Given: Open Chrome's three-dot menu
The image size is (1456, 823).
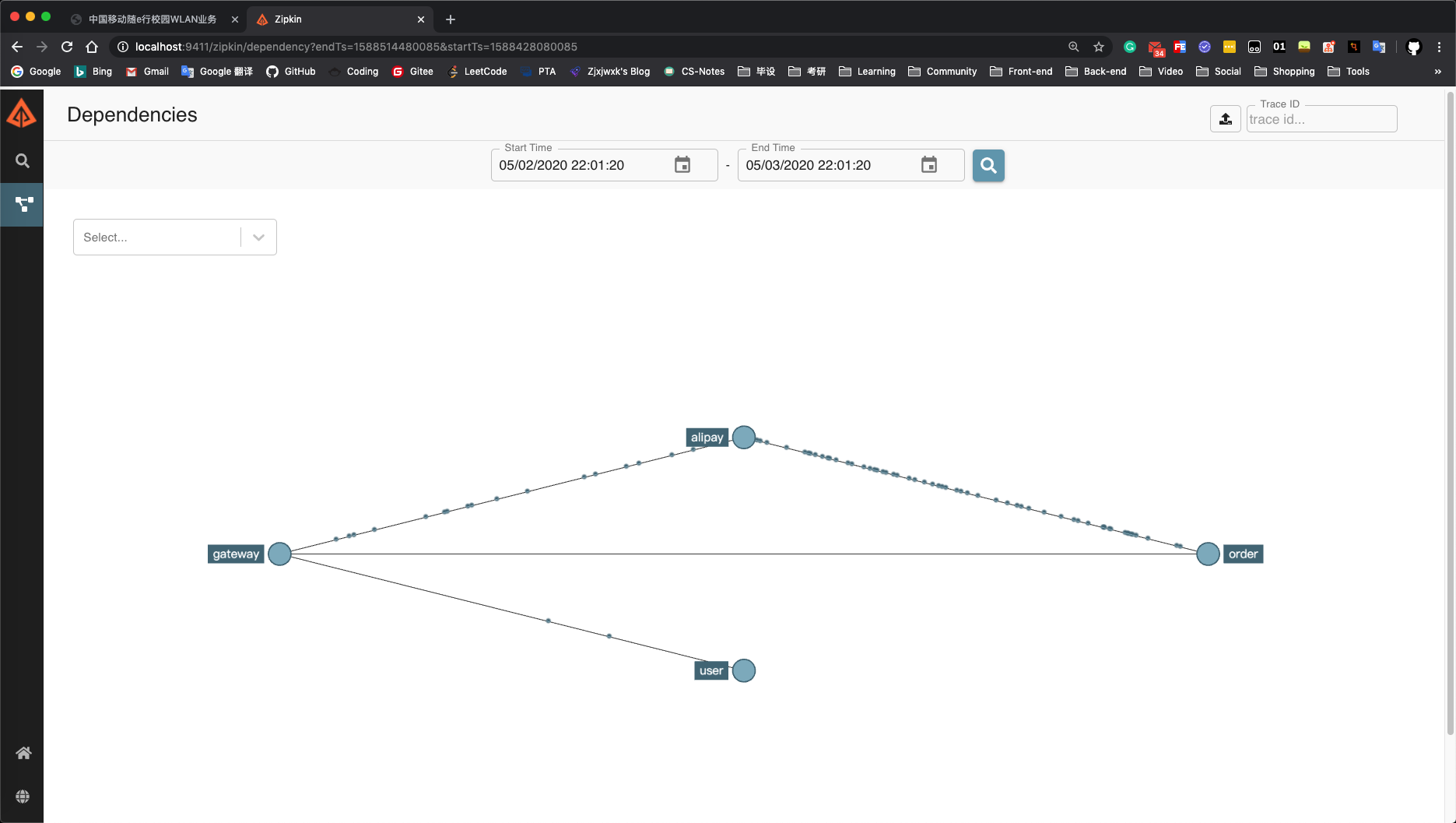Looking at the screenshot, I should tap(1439, 47).
